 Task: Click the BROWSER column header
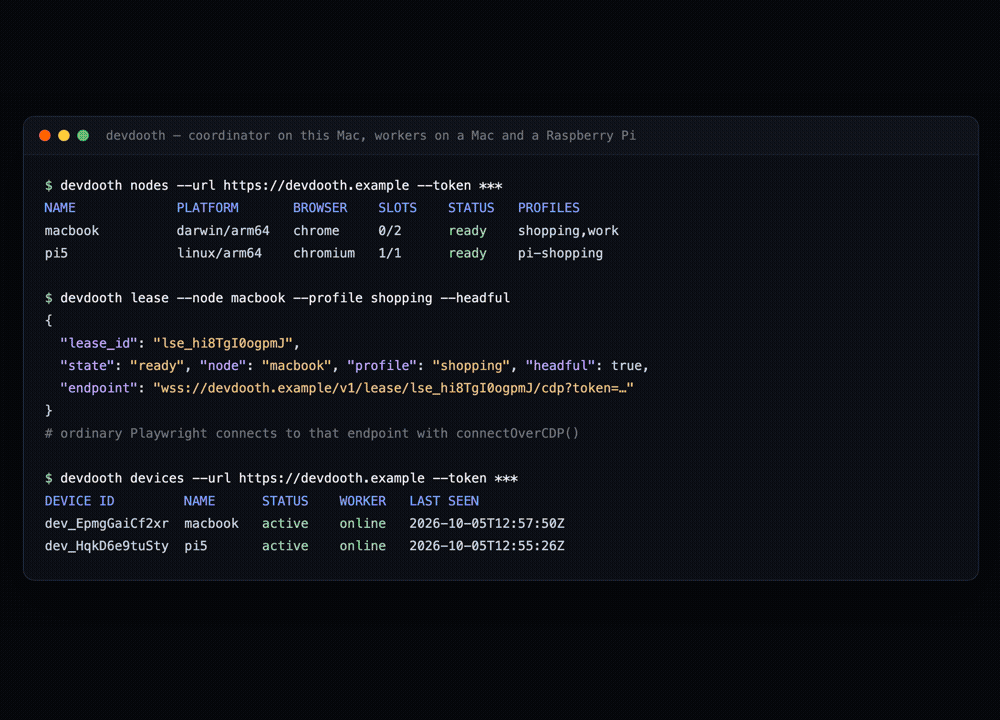point(320,208)
